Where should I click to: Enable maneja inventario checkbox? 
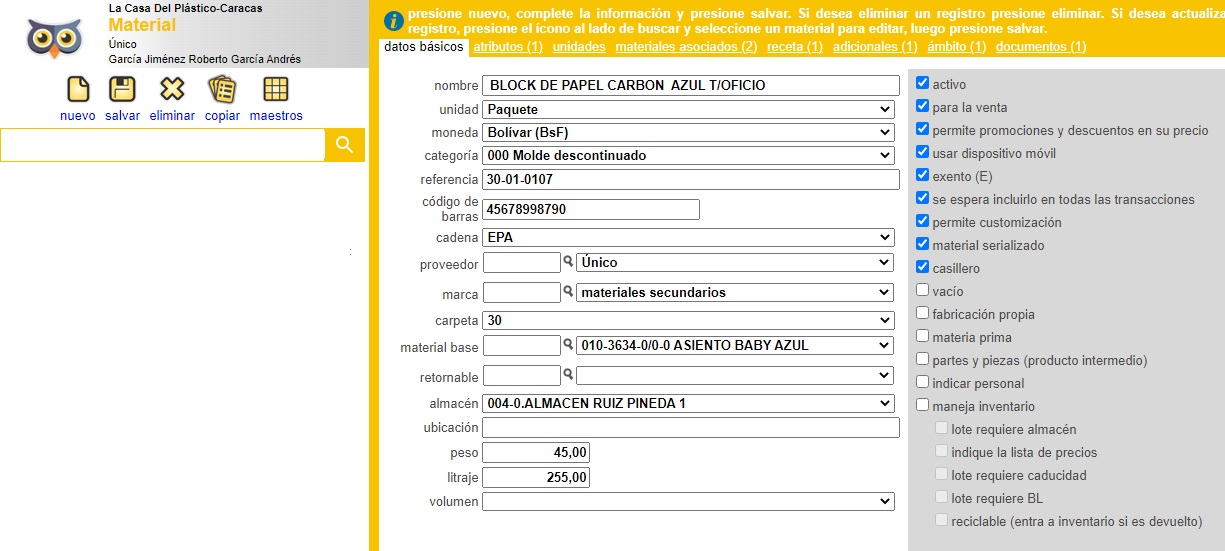pos(923,405)
